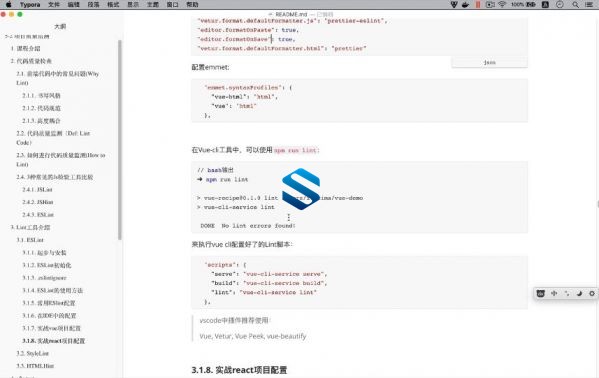Open input method settings gear icon
599x378 pixels.
(x=592, y=294)
